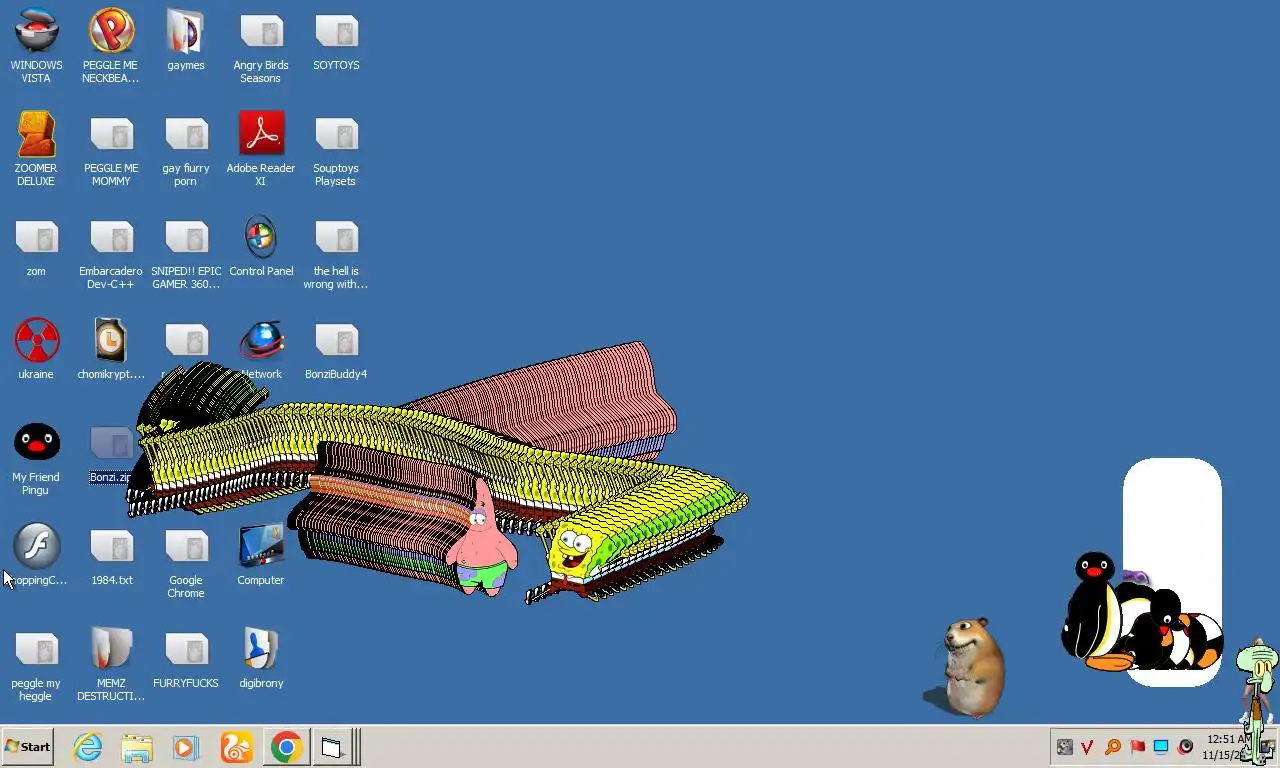Click the red V tray icon
Image resolution: width=1280 pixels, height=768 pixels.
[1088, 747]
